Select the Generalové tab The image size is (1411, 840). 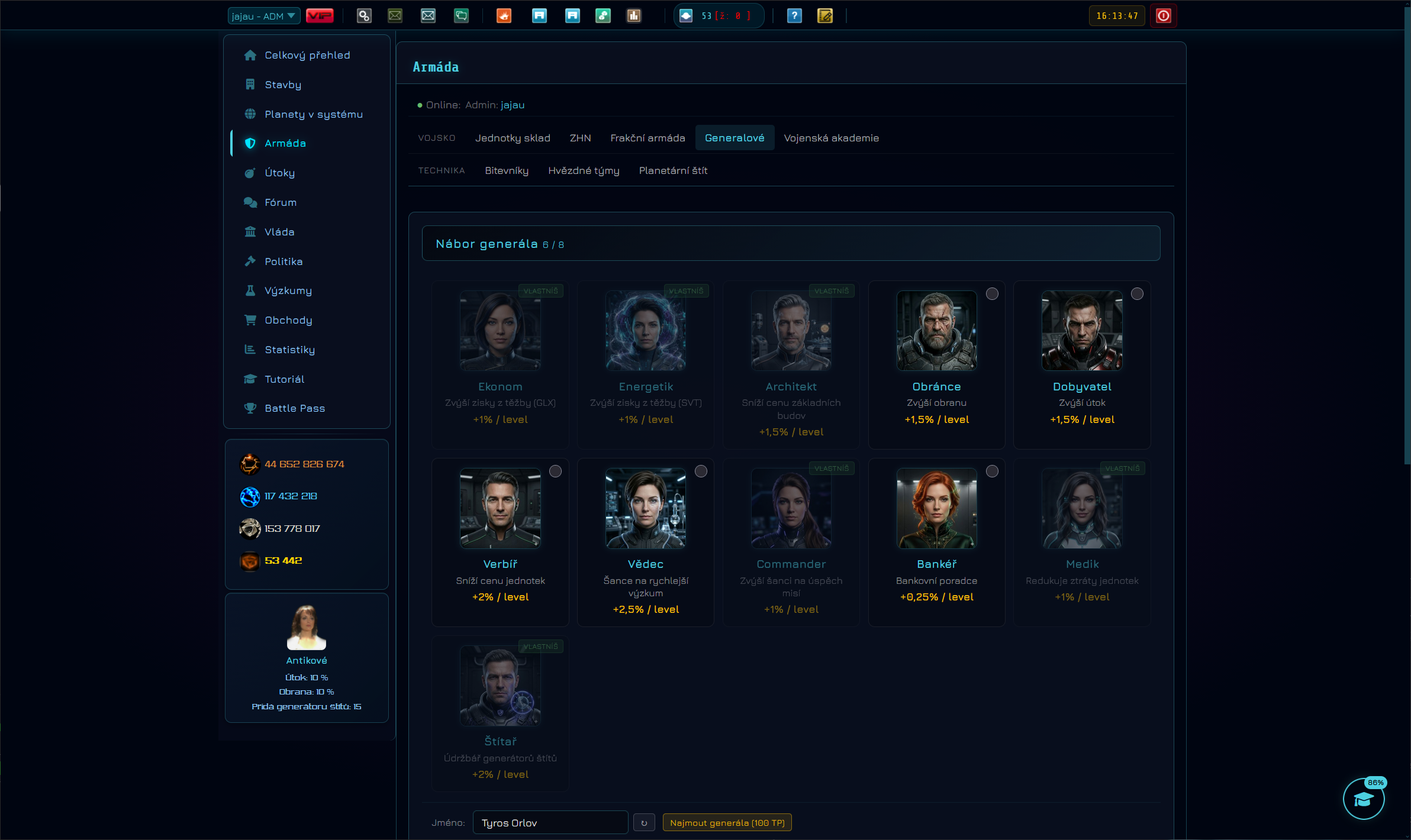(735, 138)
